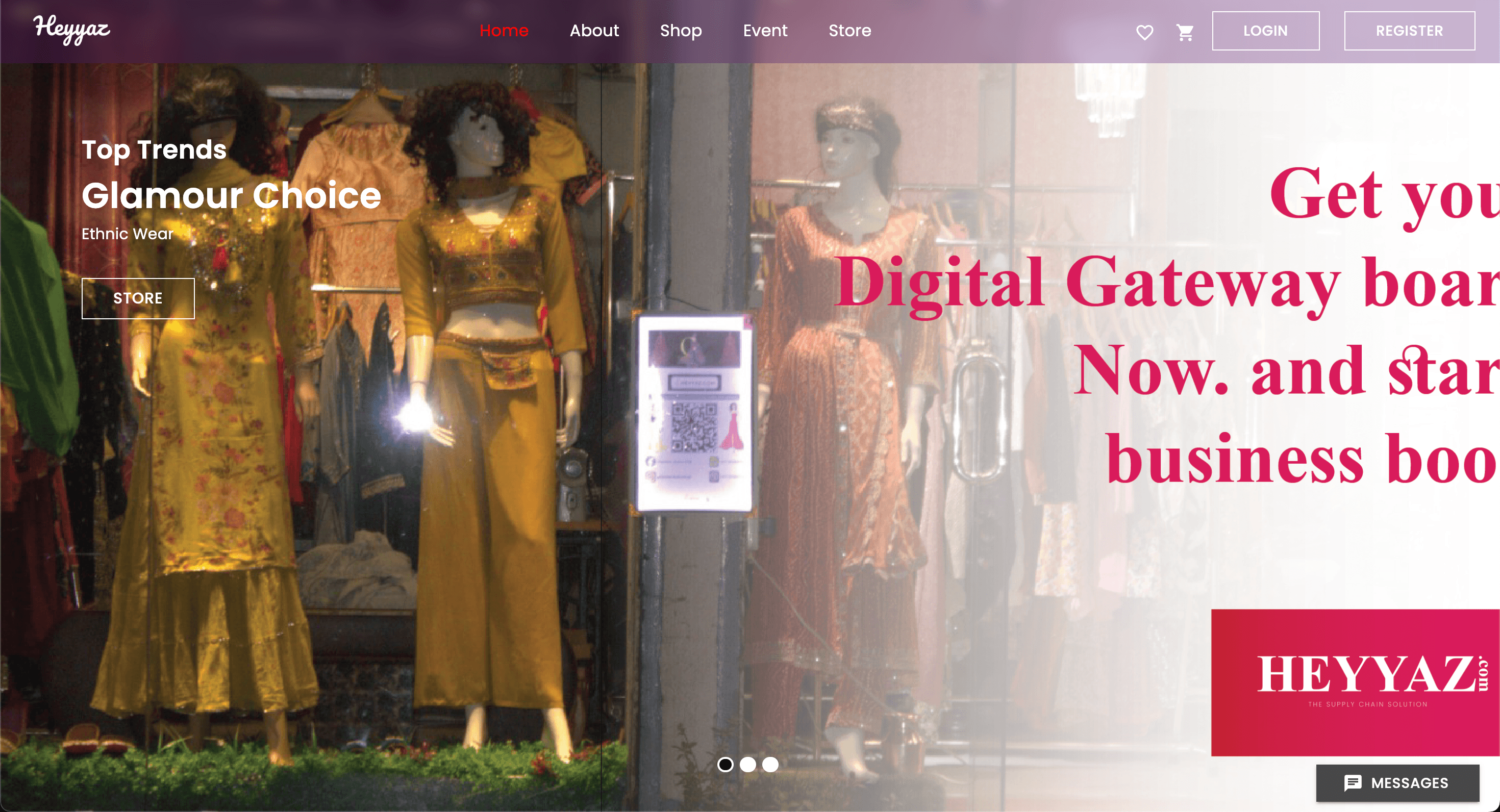The image size is (1500, 812).
Task: Open the shopping cart icon
Action: coord(1184,32)
